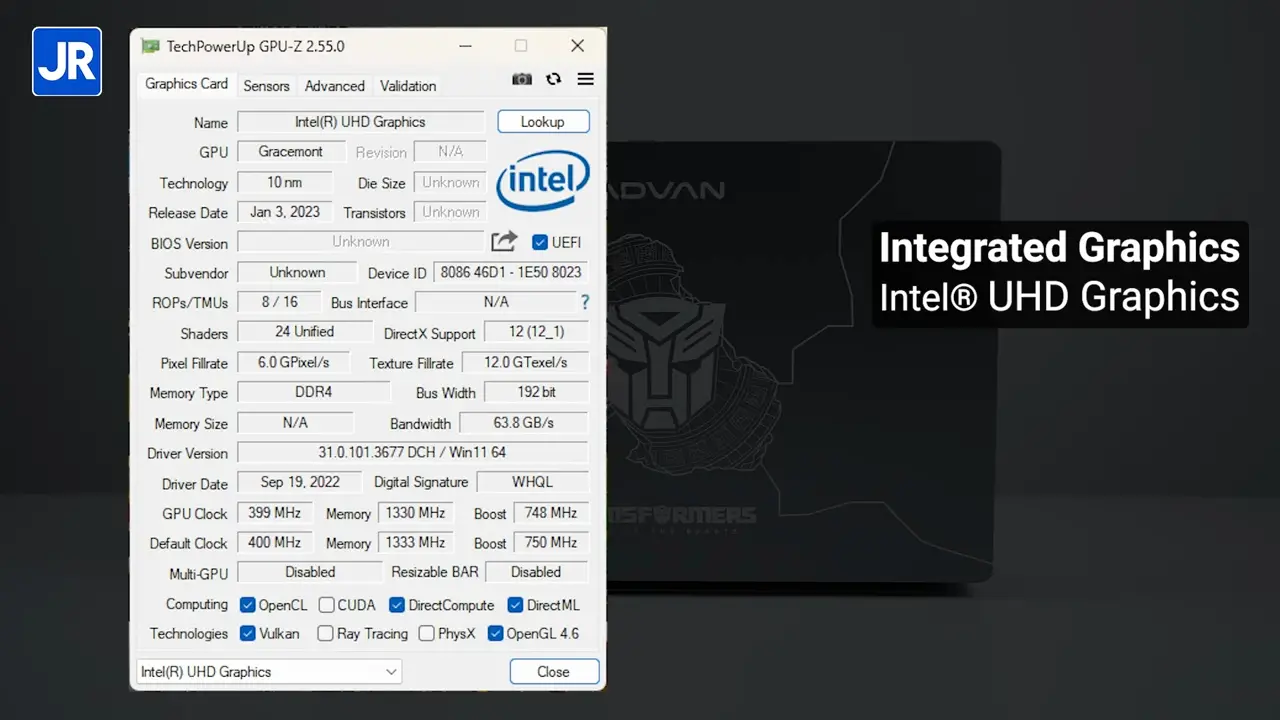Click the GPU field showing Gracemont
The height and width of the screenshot is (720, 1280).
(x=291, y=152)
